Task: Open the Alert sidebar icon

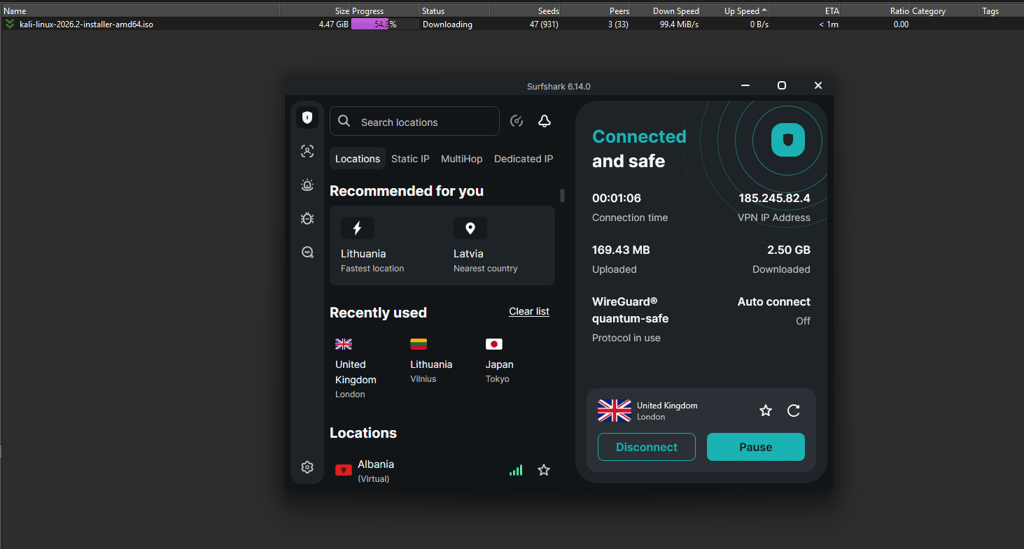Action: pos(307,185)
